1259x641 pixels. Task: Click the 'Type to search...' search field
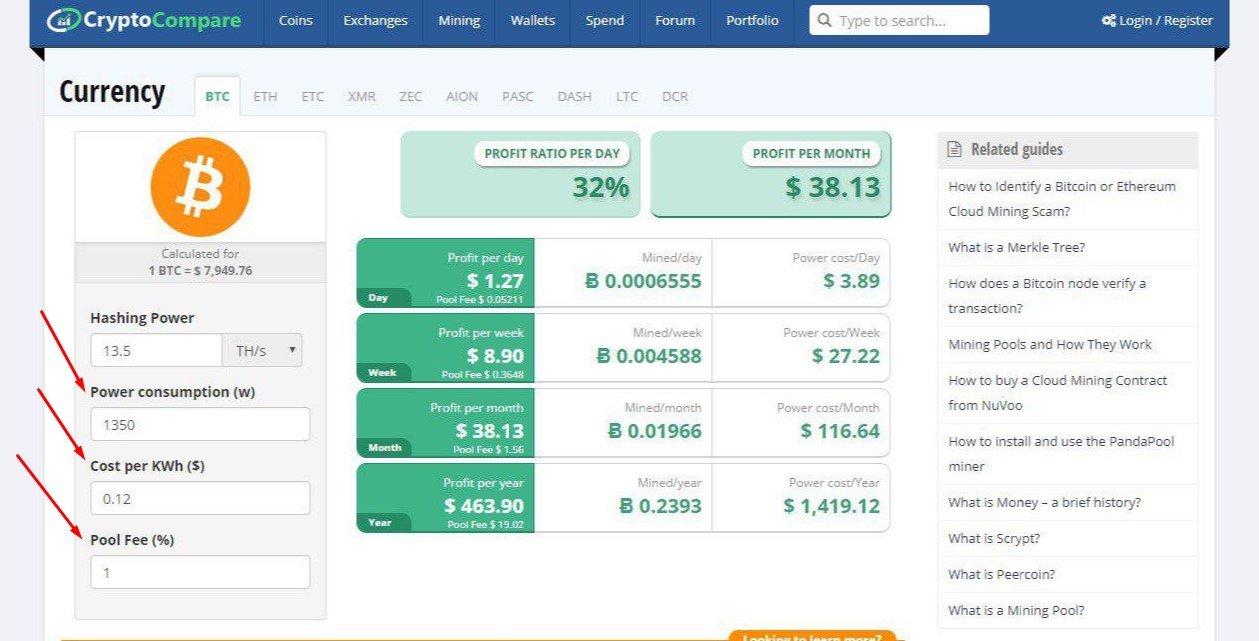pos(899,21)
